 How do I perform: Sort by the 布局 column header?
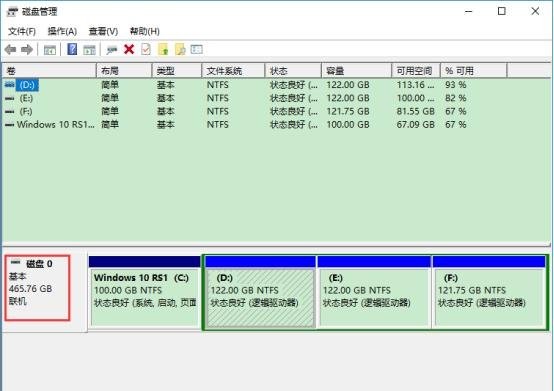click(x=124, y=71)
